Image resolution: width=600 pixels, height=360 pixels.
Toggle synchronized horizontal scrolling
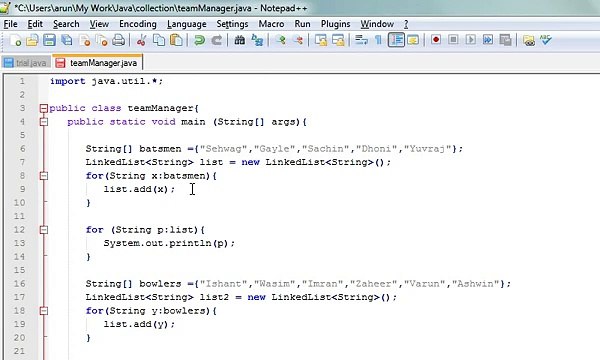[x=338, y=40]
